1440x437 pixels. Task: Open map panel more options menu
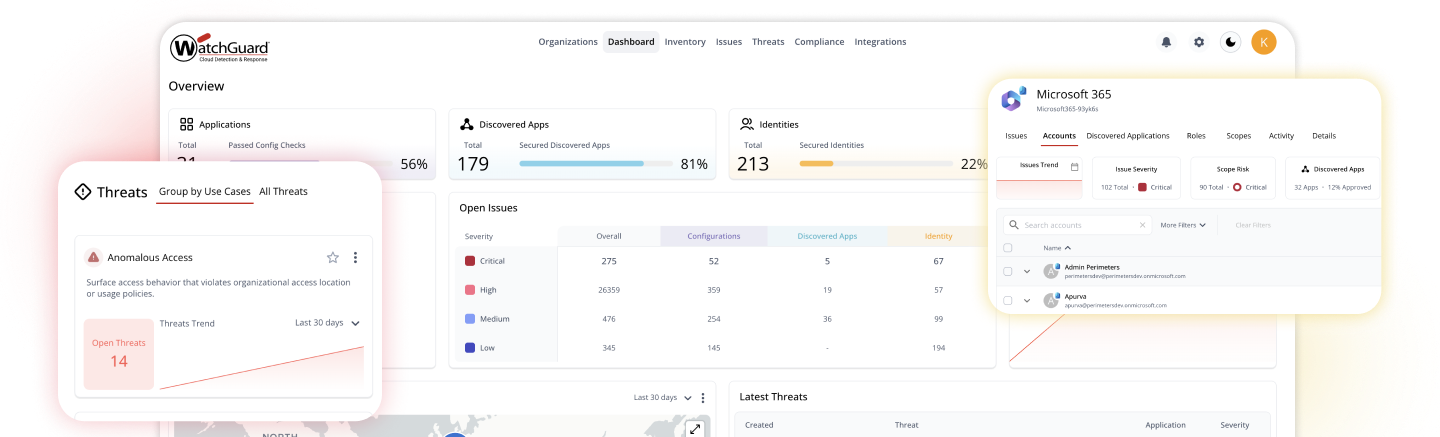pyautogui.click(x=703, y=398)
